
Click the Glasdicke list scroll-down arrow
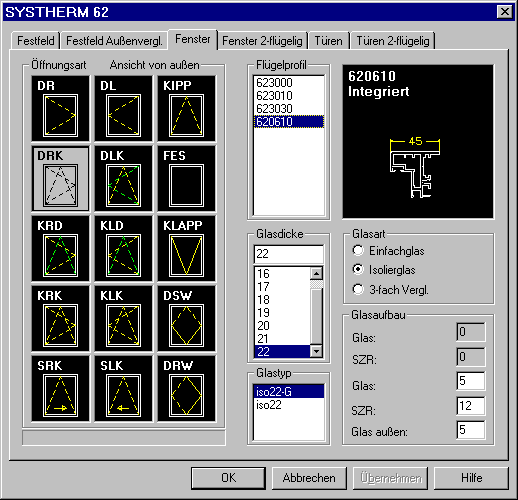pyautogui.click(x=316, y=351)
